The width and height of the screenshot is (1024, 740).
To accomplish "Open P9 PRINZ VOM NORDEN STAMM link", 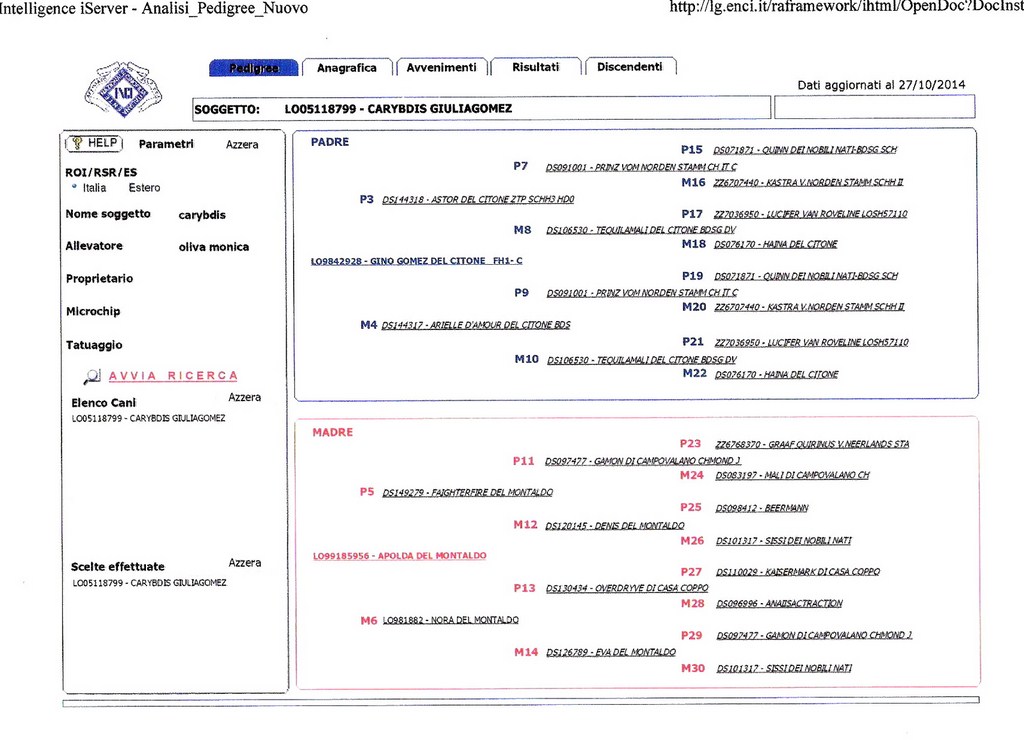I will (x=643, y=293).
